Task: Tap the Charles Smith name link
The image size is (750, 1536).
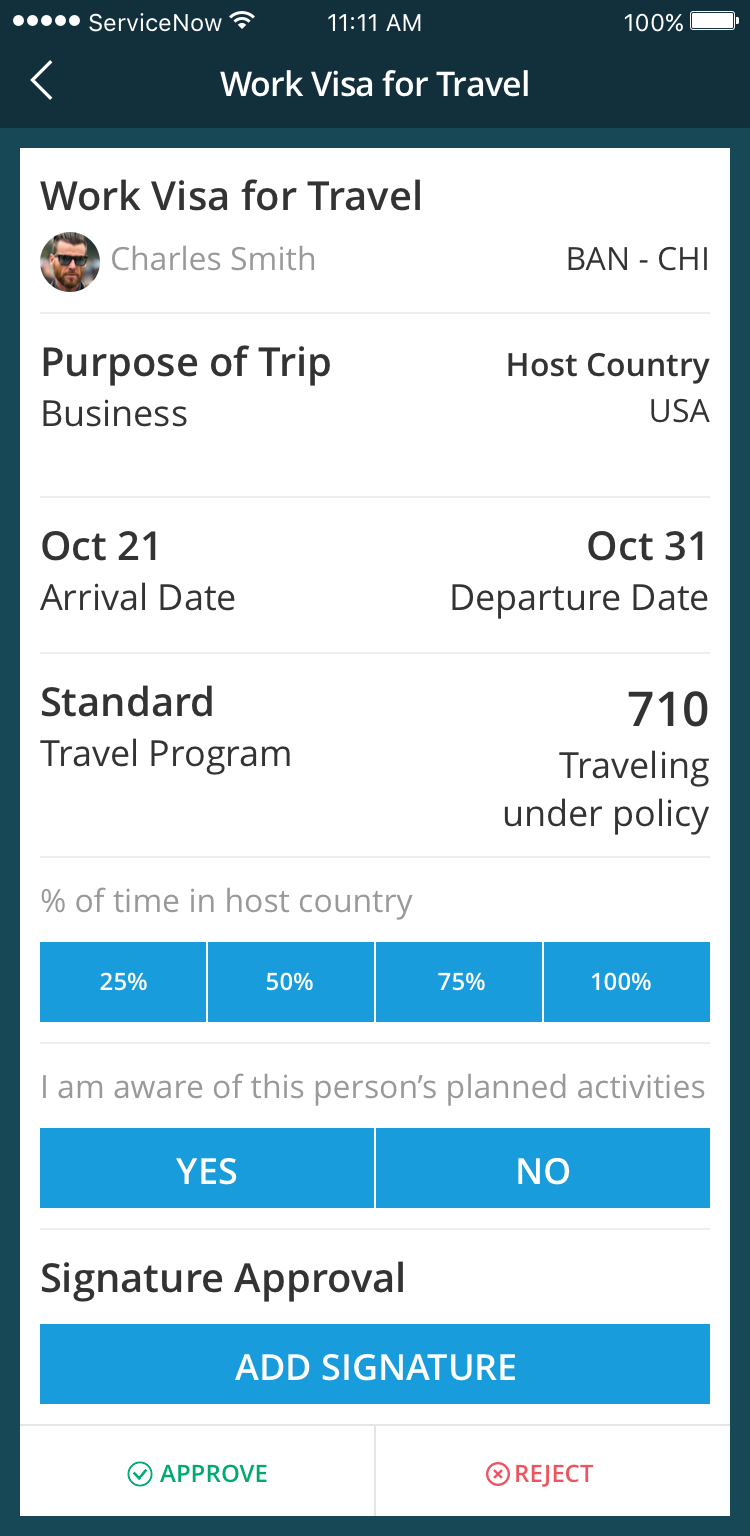Action: click(x=213, y=259)
